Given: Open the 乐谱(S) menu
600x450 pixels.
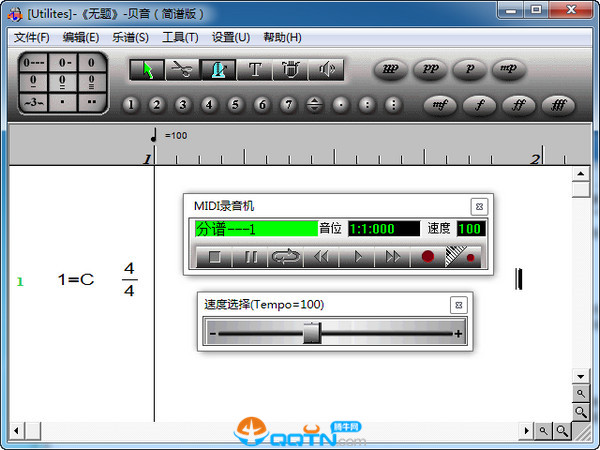Looking at the screenshot, I should pos(130,37).
